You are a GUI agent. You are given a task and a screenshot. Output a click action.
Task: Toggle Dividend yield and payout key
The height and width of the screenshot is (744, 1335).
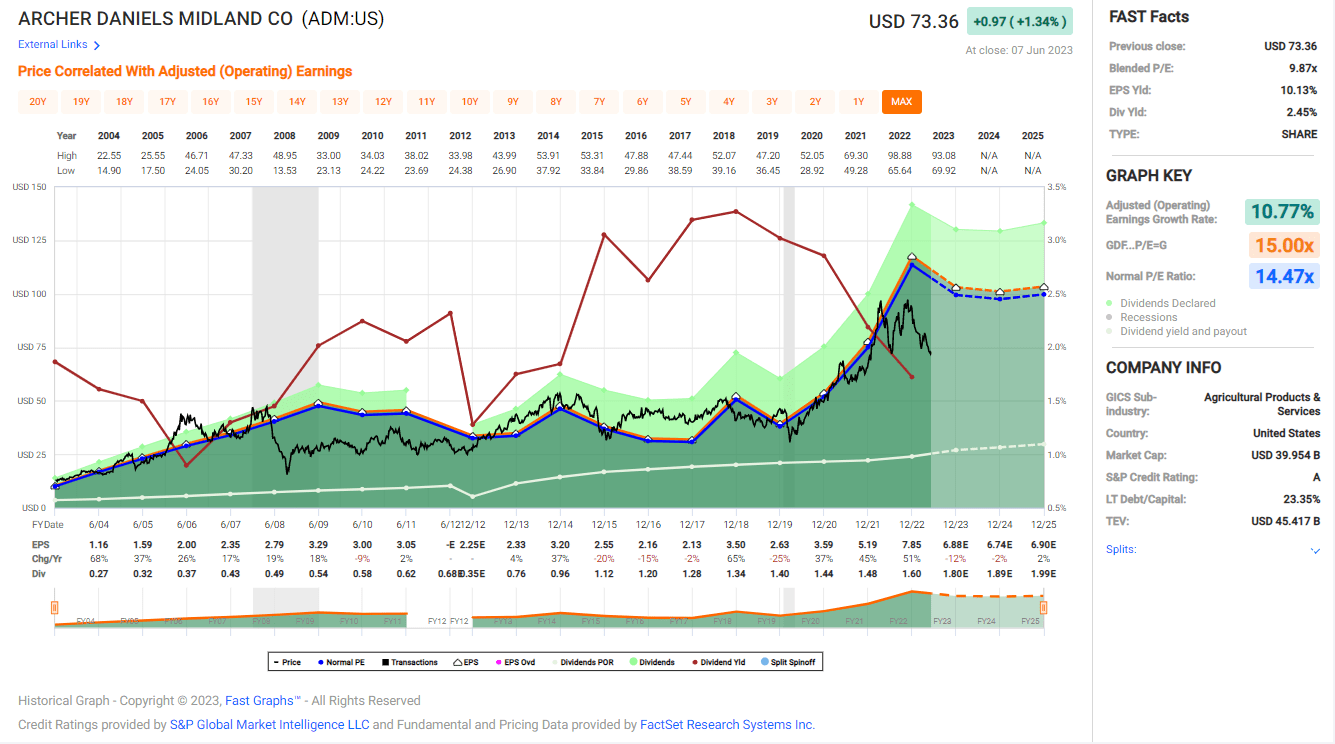click(1176, 331)
